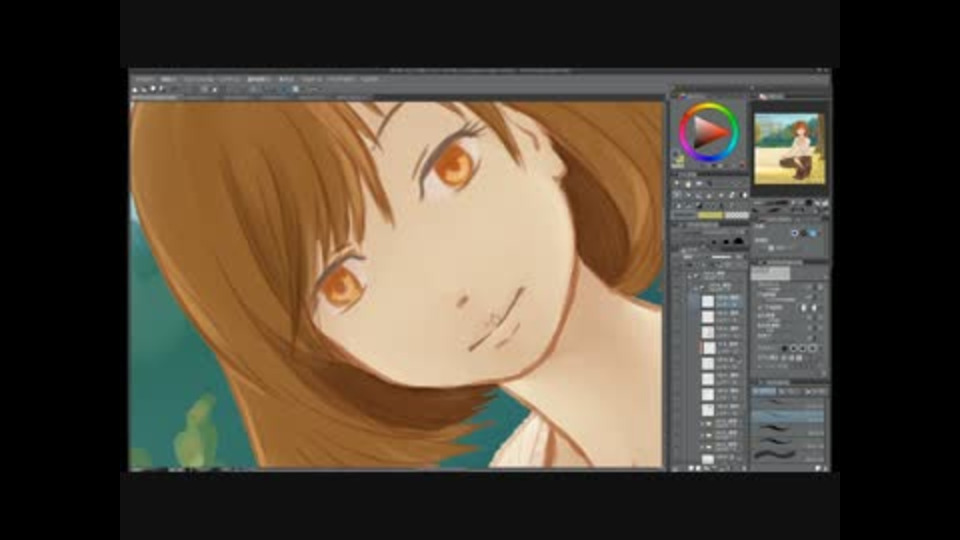Screen dimensions: 960x540
Task: Choose the solid black anti-aliasing circle
Action: click(x=784, y=348)
